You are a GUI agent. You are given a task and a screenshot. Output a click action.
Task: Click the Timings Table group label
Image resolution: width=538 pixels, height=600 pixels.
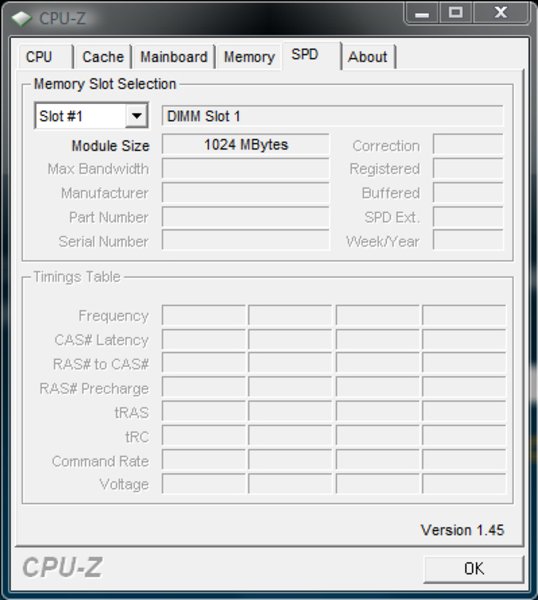[x=77, y=276]
